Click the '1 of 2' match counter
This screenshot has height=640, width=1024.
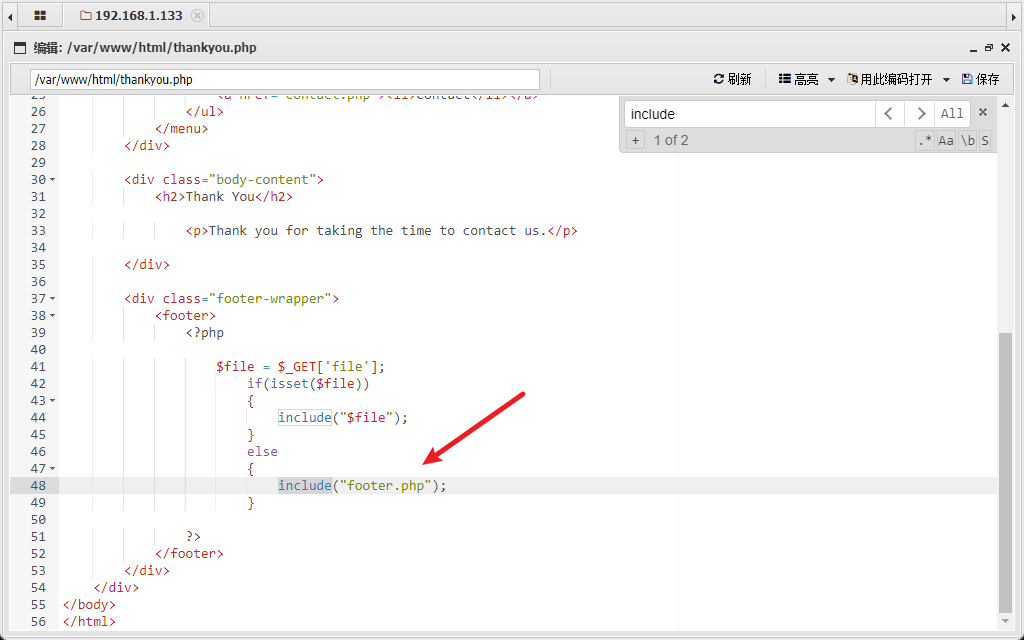(671, 140)
